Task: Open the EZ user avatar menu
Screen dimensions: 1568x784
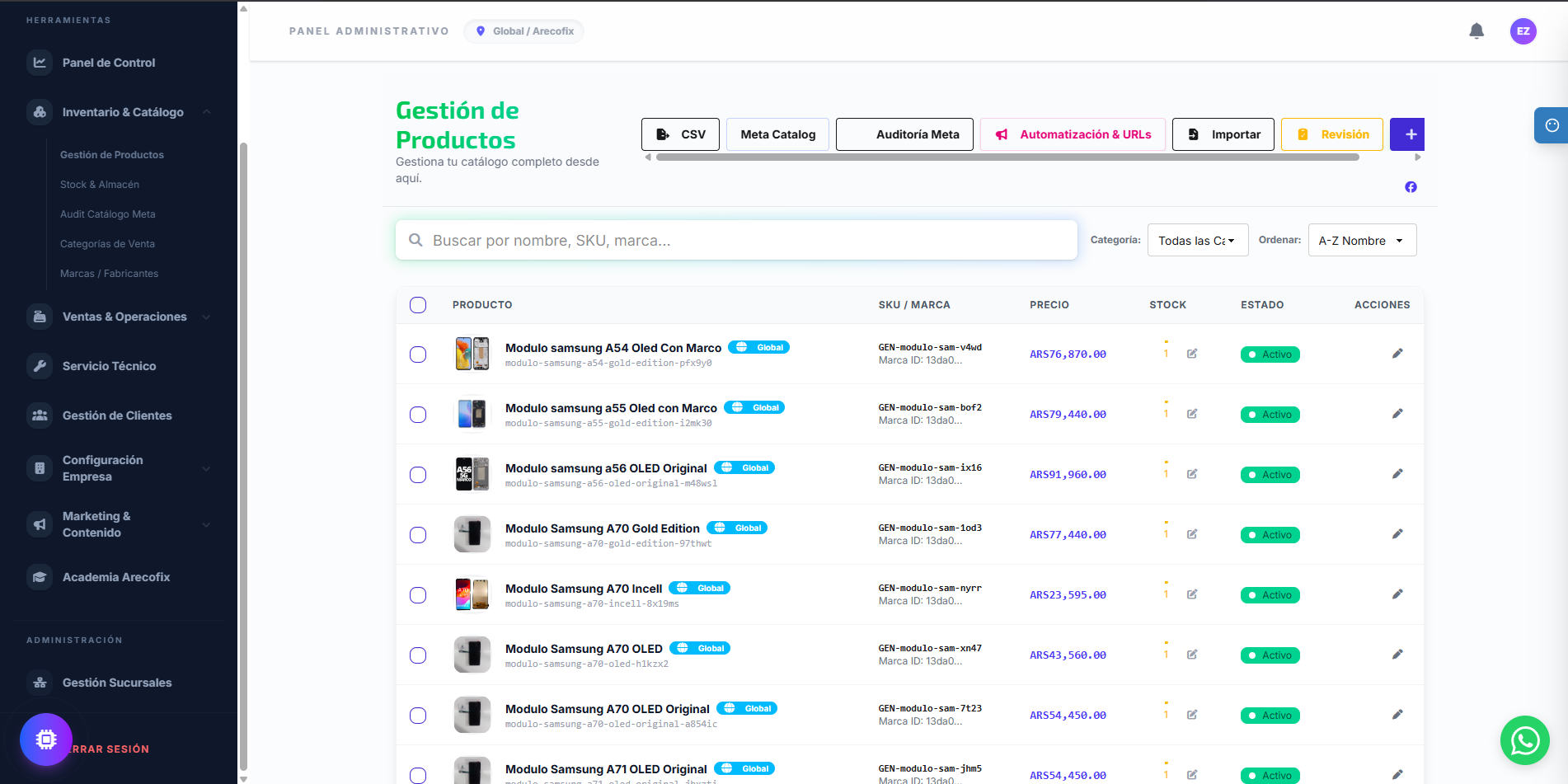Action: coord(1523,31)
